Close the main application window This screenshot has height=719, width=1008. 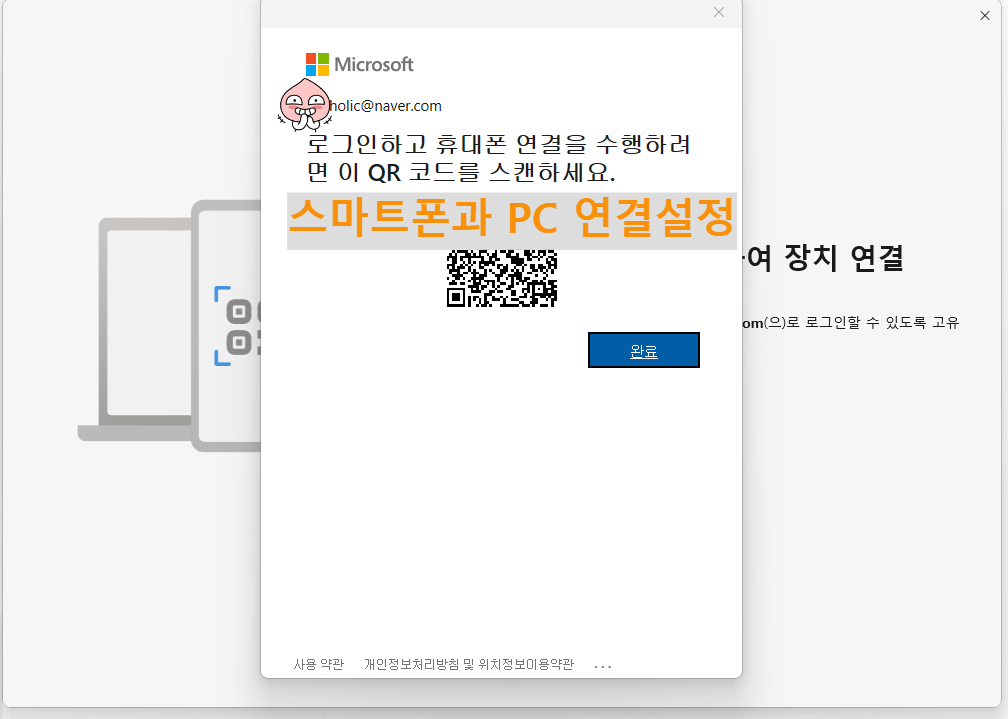984,15
